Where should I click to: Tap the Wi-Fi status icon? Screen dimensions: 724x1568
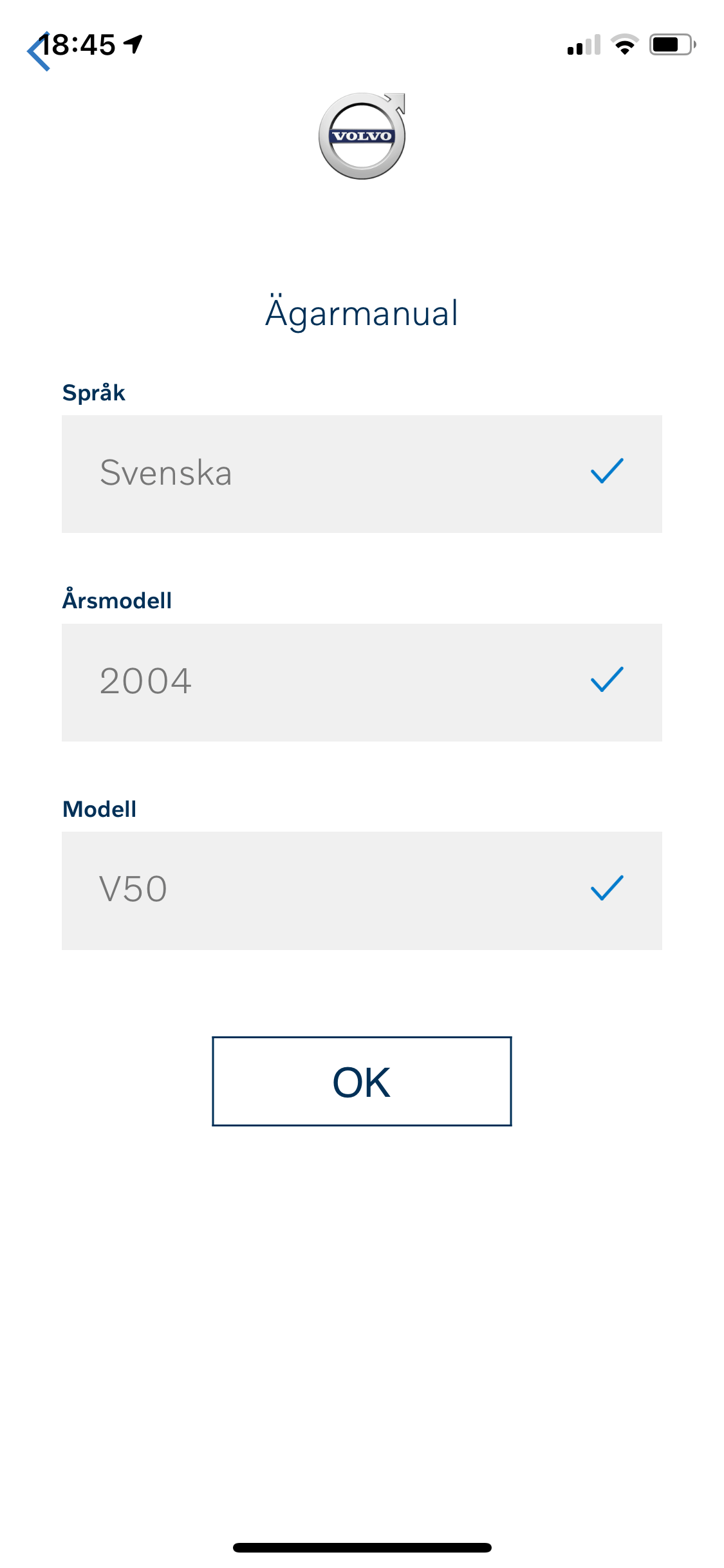pyautogui.click(x=624, y=44)
